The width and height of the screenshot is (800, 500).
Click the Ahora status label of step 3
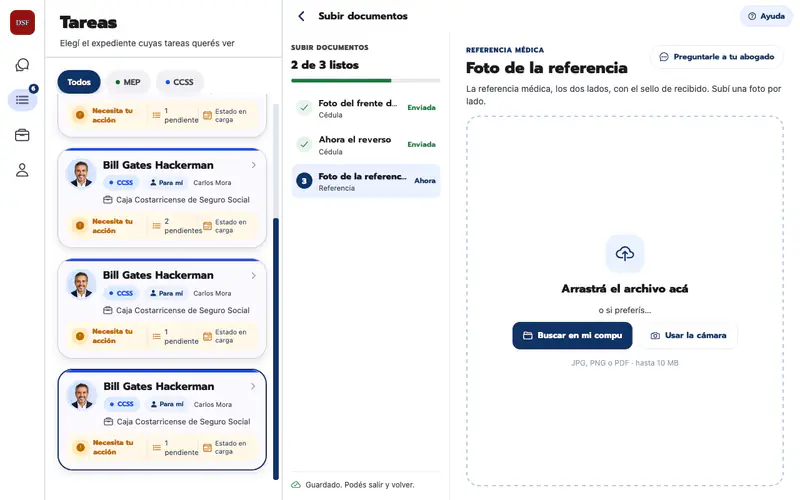click(425, 181)
